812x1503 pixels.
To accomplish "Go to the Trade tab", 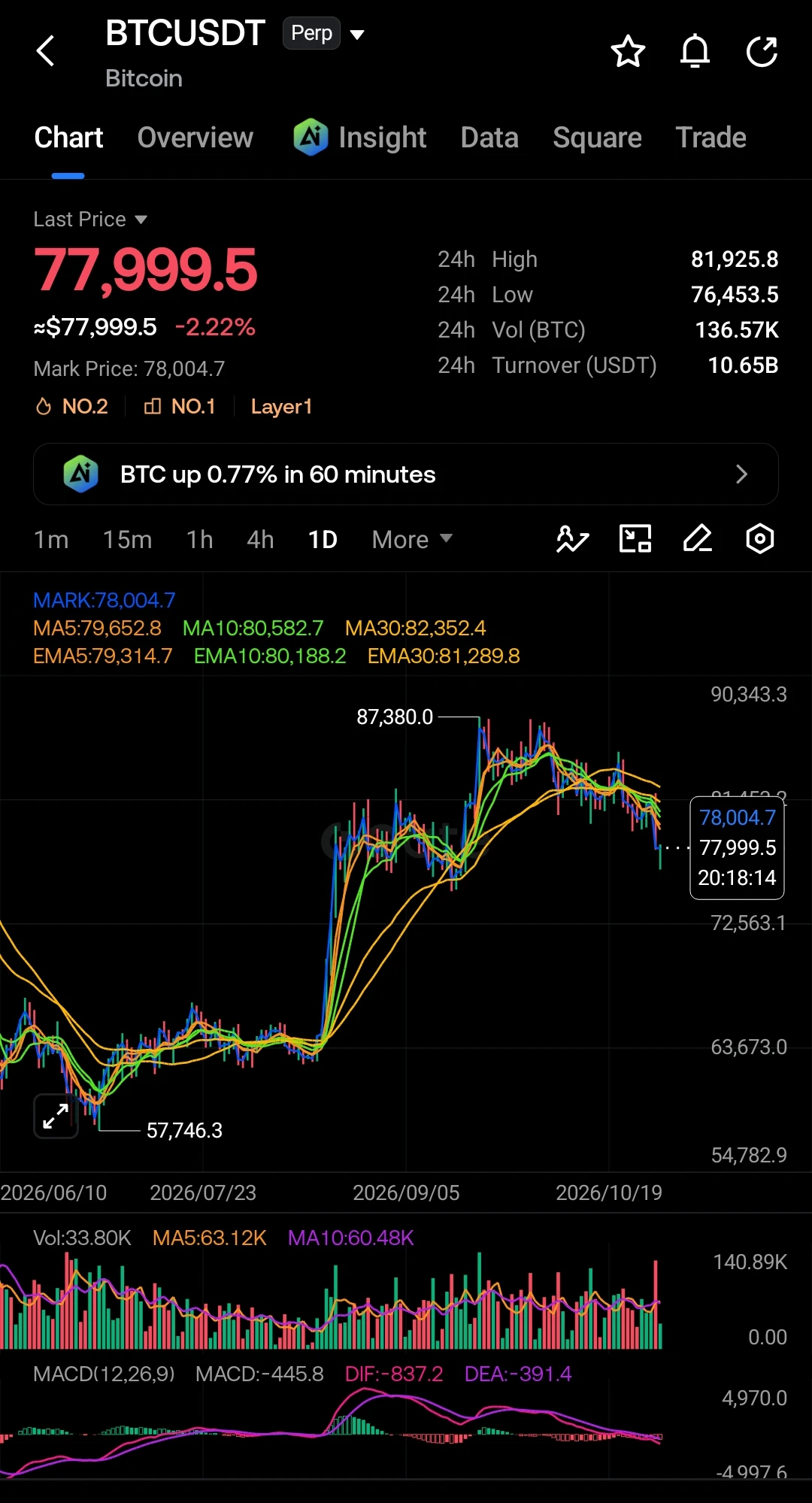I will point(711,138).
